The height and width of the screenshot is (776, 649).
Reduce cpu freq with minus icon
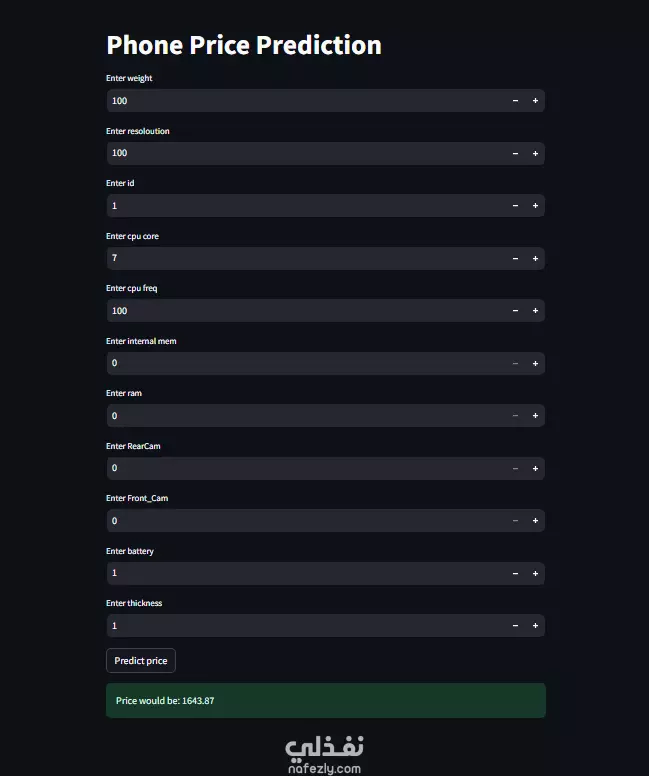tap(515, 310)
